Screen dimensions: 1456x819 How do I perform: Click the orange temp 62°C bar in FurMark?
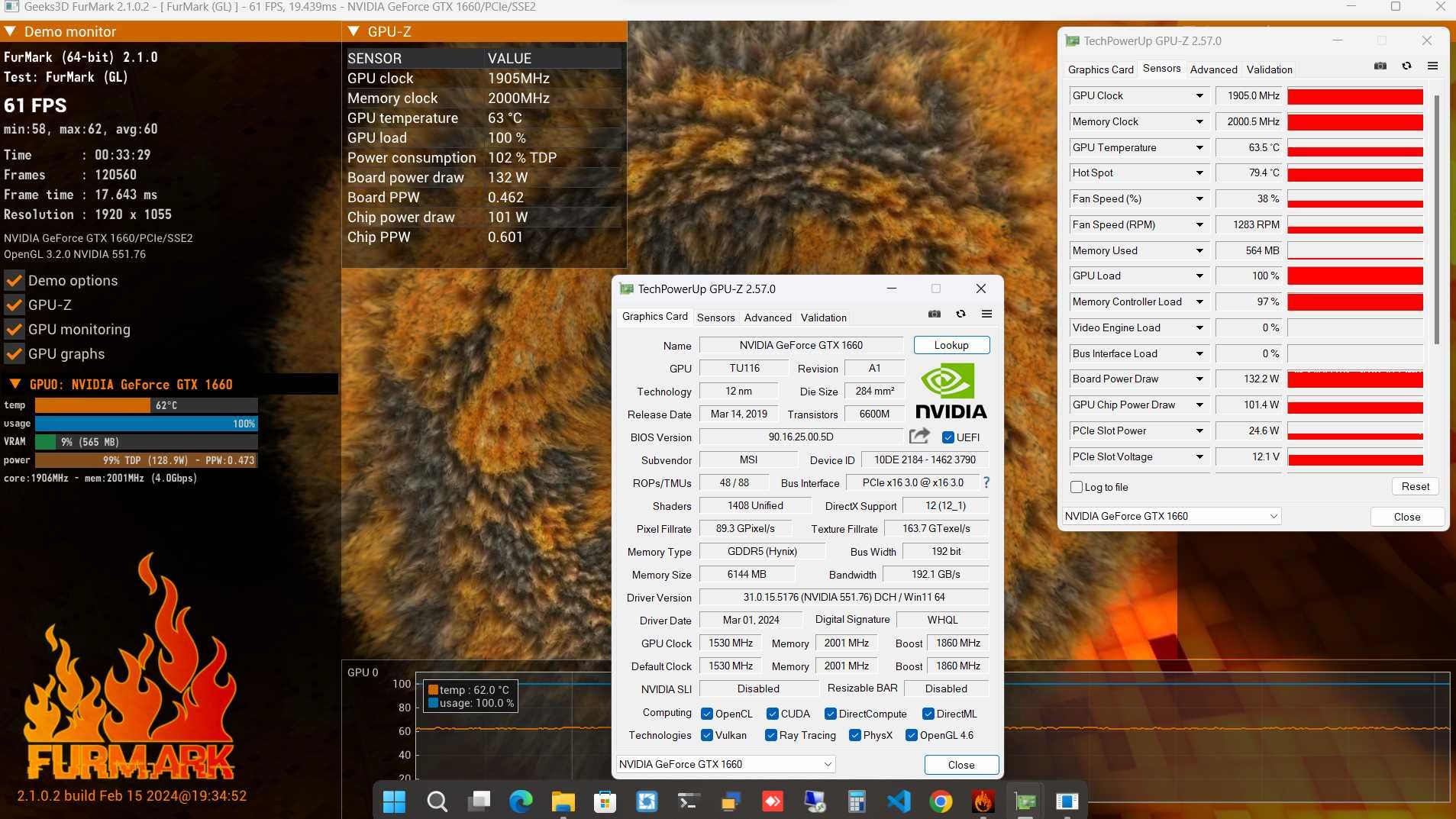pos(92,405)
